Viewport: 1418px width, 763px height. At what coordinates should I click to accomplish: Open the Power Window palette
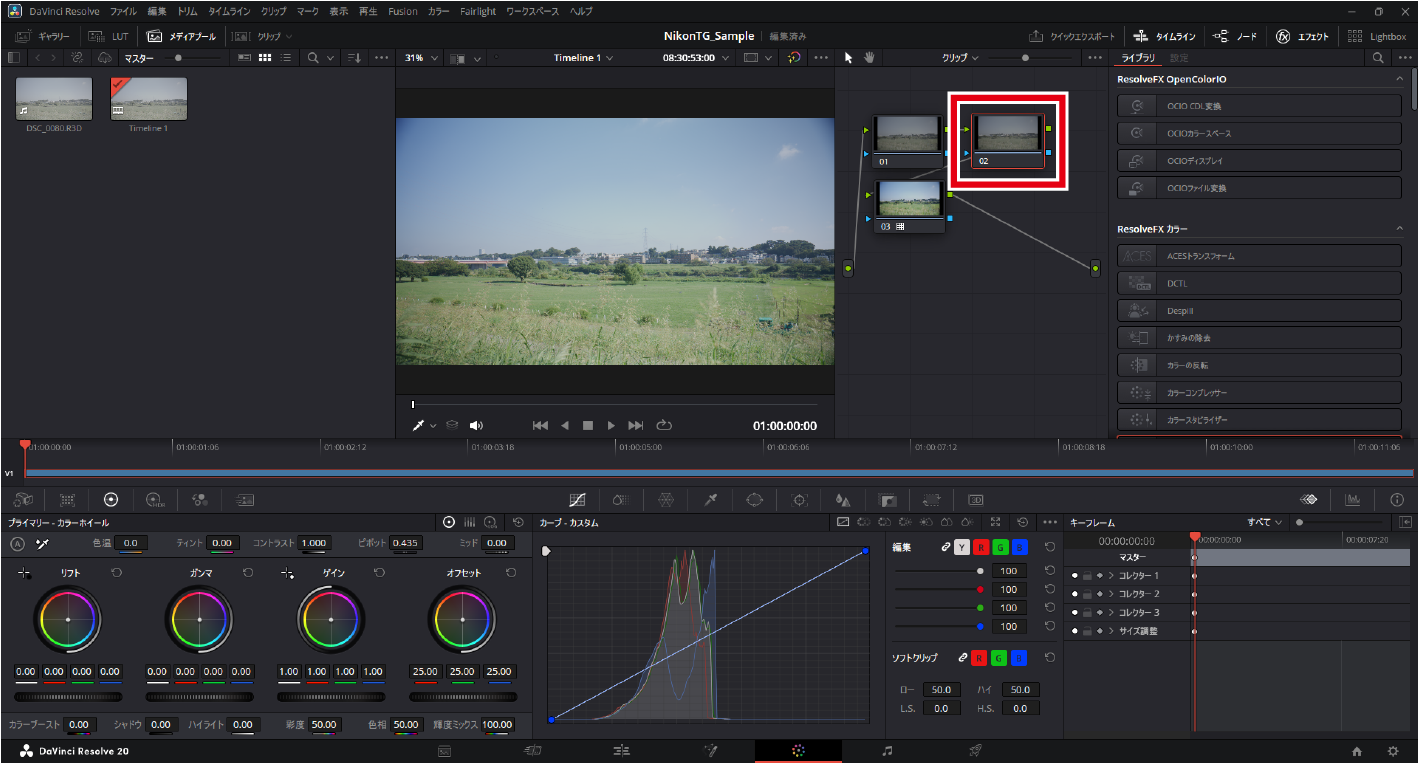pyautogui.click(x=755, y=500)
